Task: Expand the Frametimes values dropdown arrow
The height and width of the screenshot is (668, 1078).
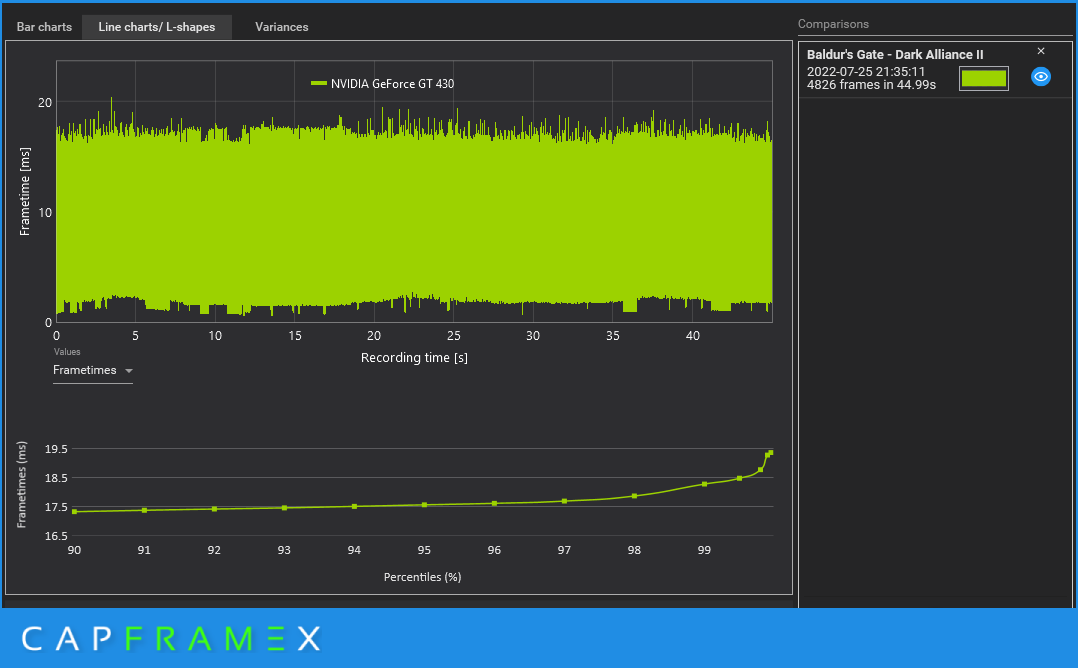Action: click(129, 371)
